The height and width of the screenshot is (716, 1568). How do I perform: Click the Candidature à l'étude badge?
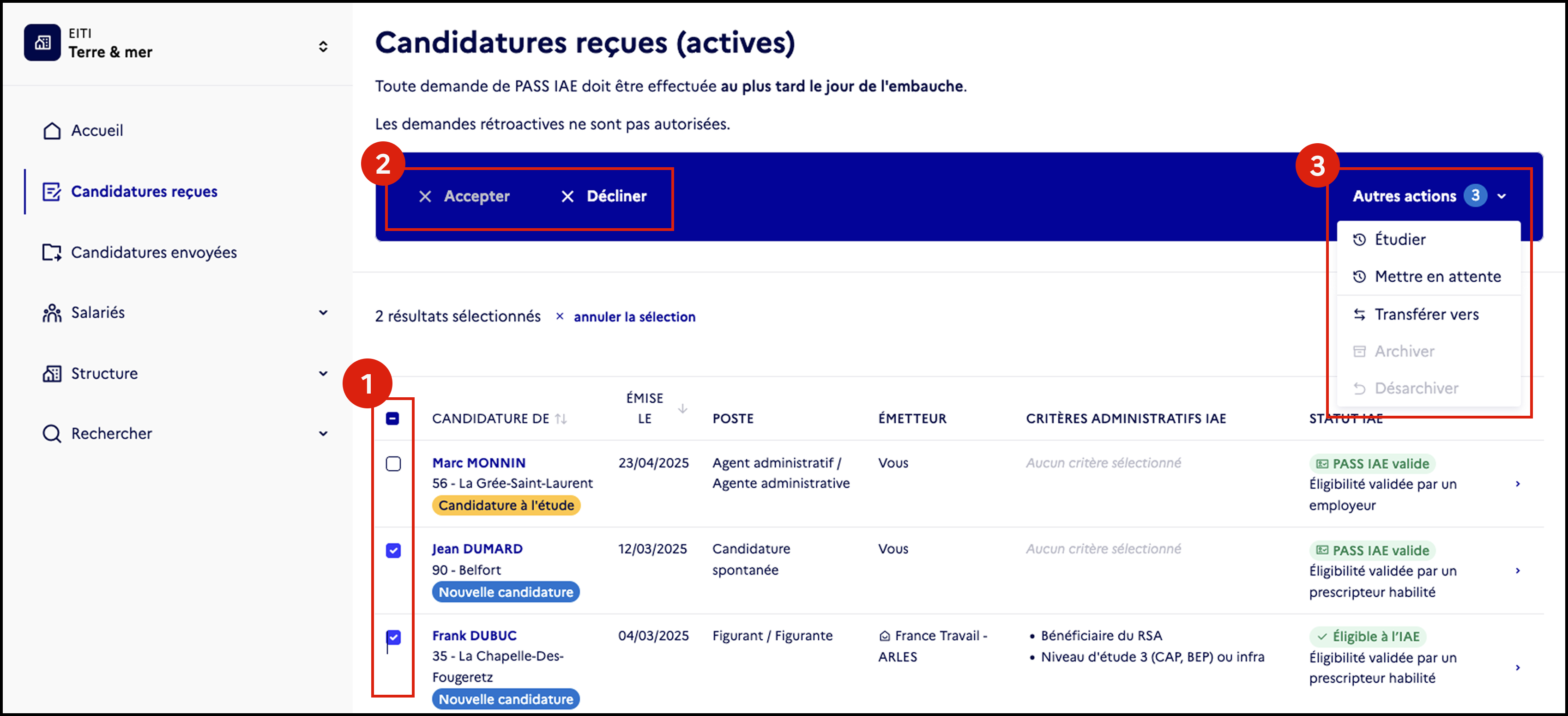click(x=506, y=505)
